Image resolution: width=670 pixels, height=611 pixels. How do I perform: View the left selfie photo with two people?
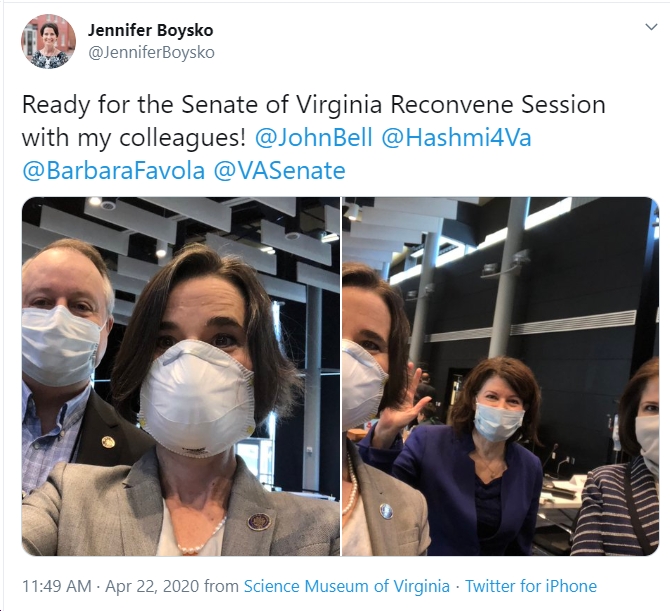(x=181, y=376)
